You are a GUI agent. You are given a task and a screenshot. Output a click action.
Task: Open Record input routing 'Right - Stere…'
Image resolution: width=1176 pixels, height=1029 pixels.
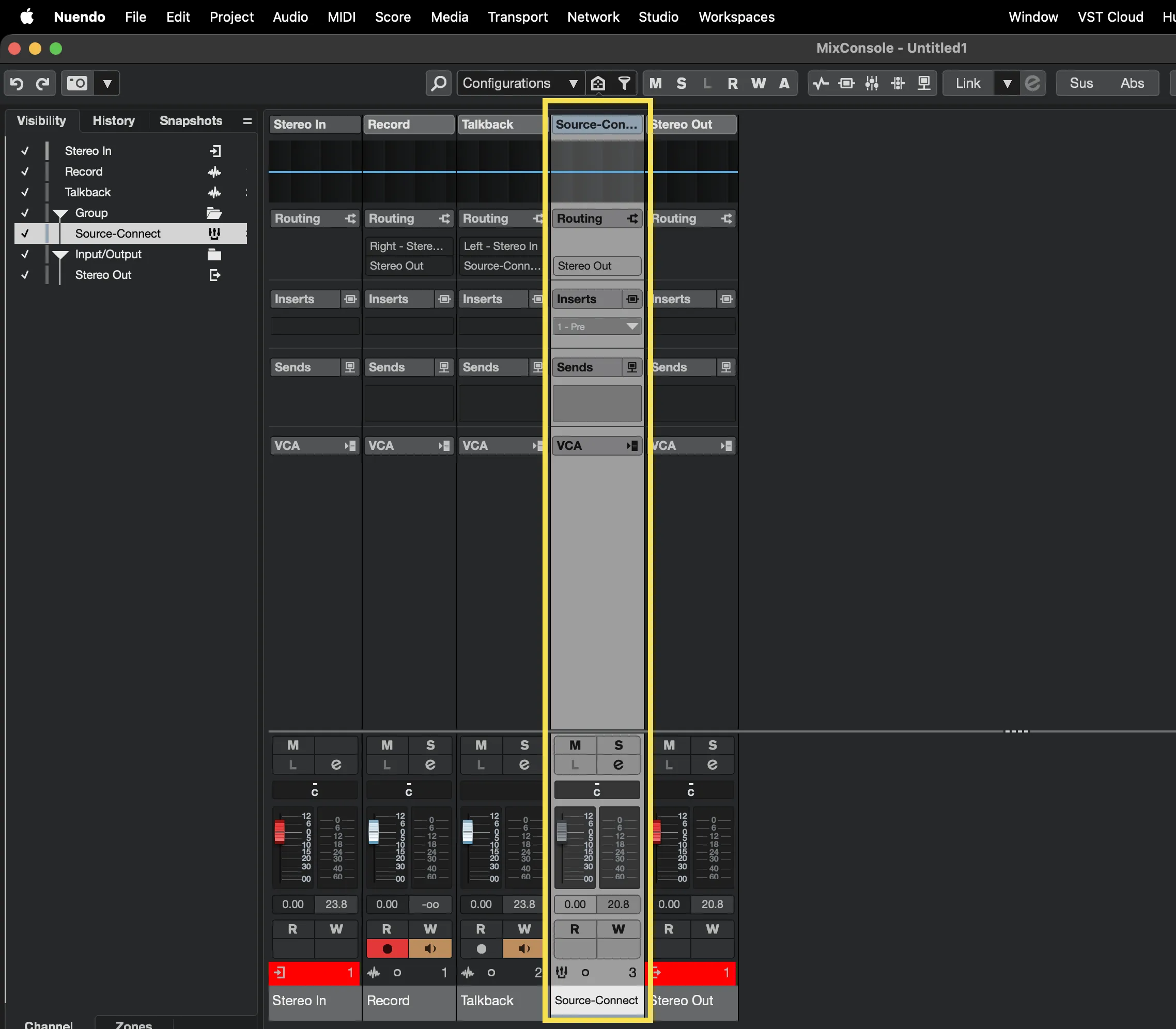(x=408, y=246)
